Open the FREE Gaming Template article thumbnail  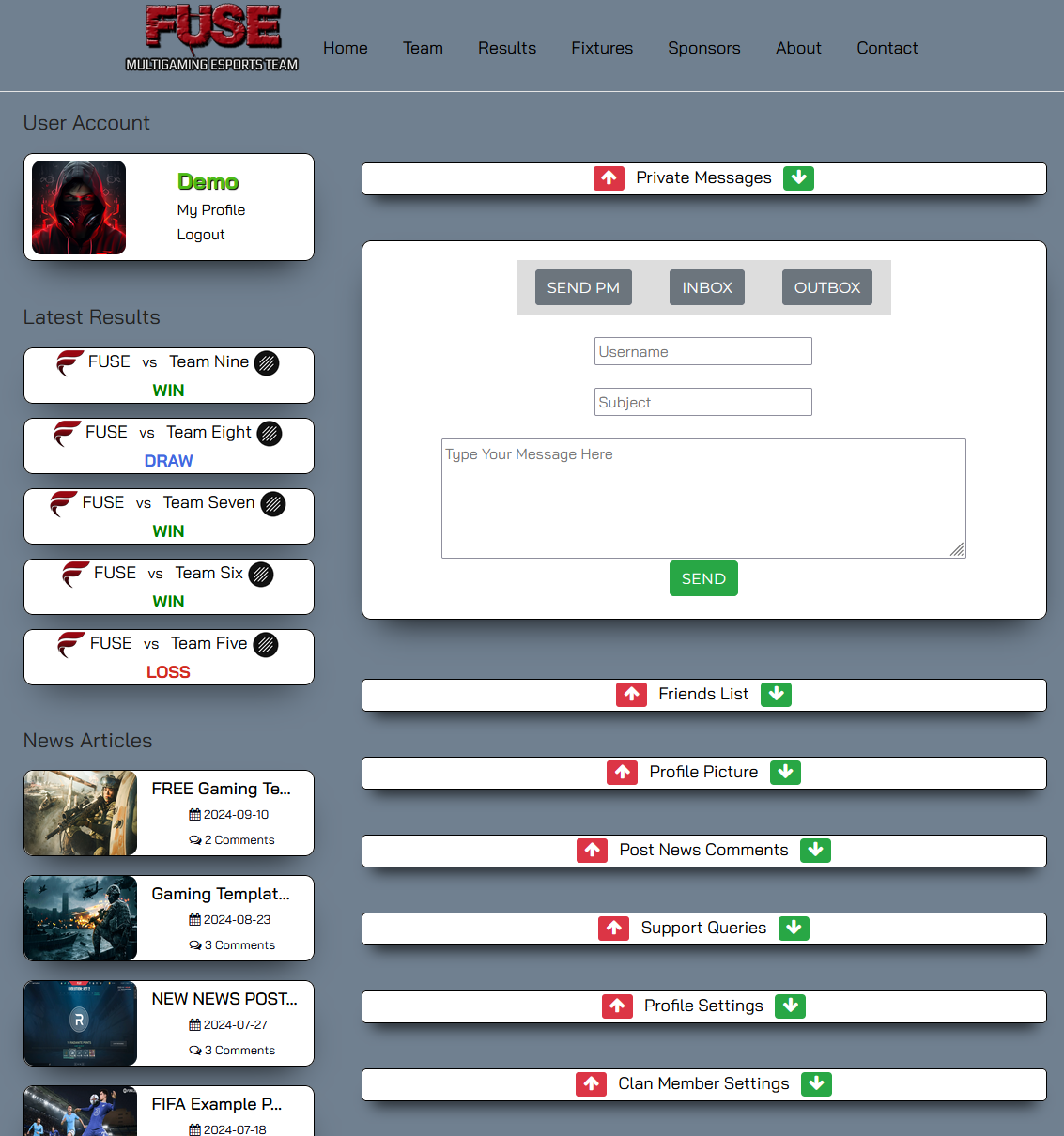coord(81,813)
